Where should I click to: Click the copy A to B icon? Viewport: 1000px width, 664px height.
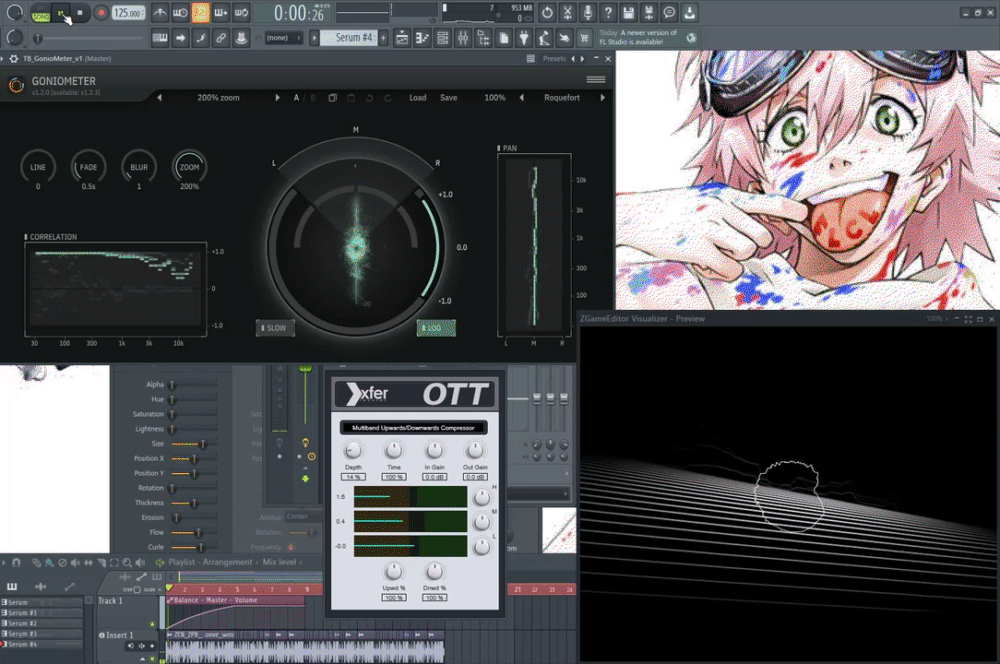click(x=332, y=98)
